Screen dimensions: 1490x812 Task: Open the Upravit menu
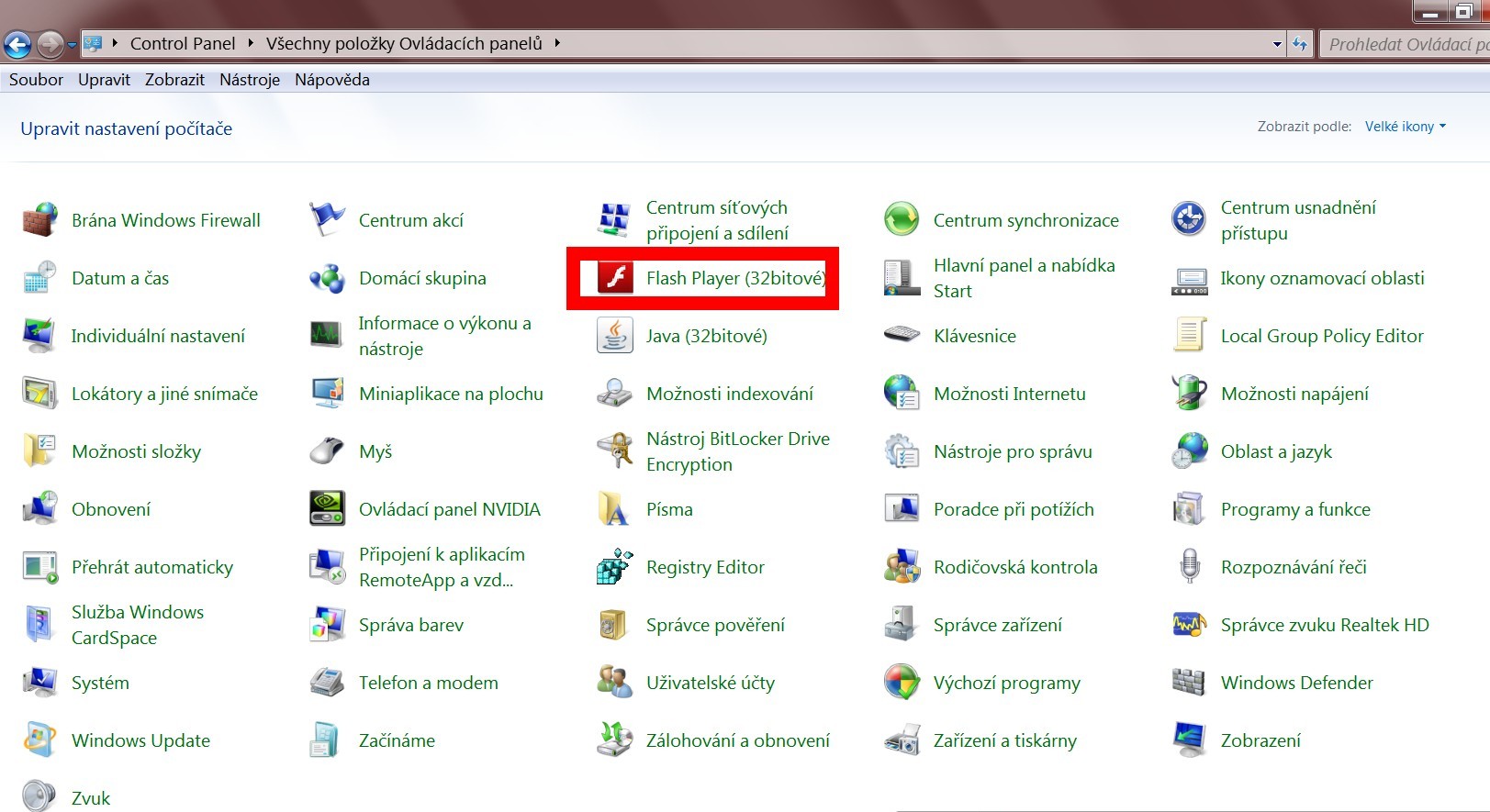pyautogui.click(x=104, y=80)
